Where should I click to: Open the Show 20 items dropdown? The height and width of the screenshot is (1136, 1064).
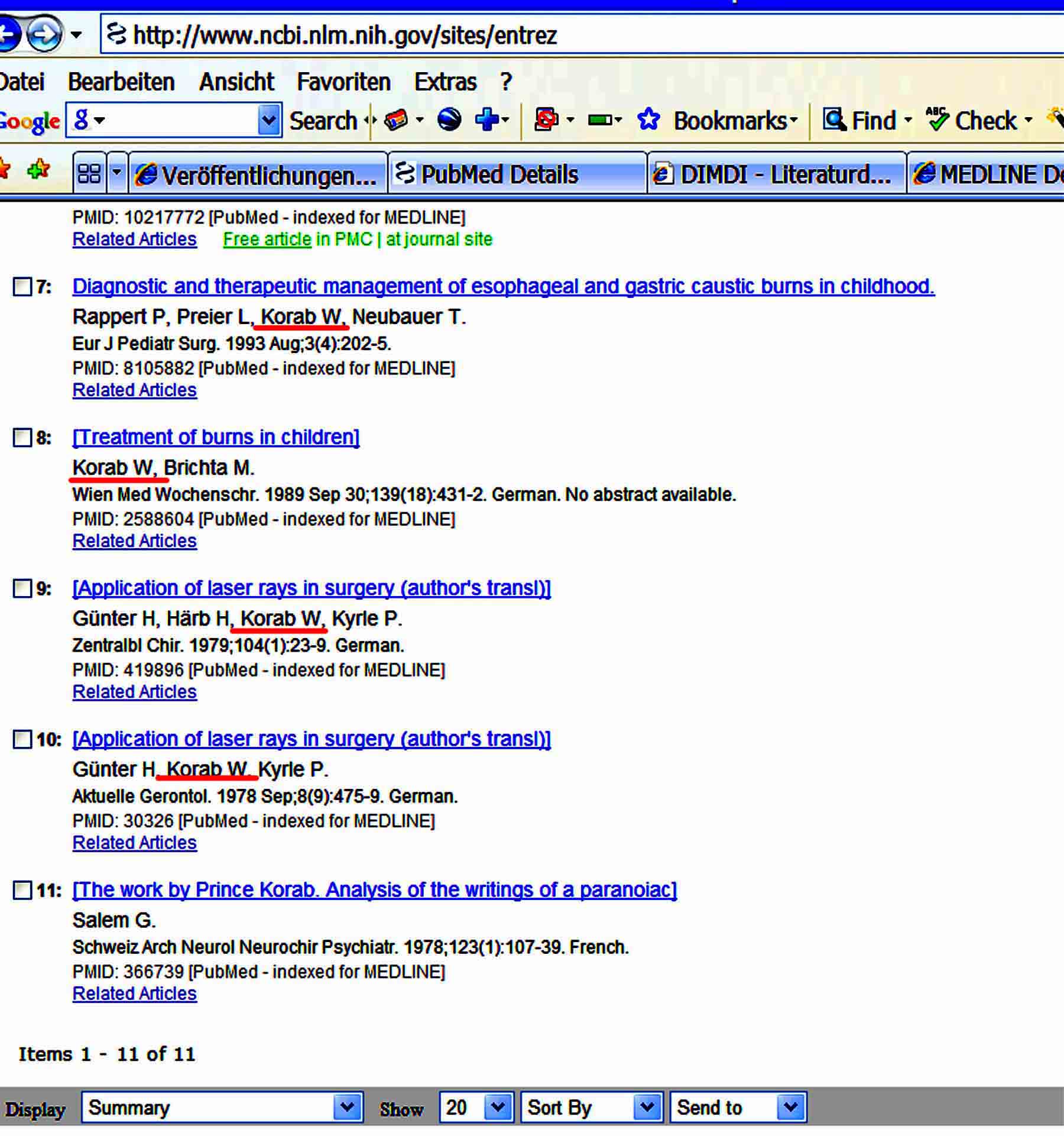coord(476,1107)
